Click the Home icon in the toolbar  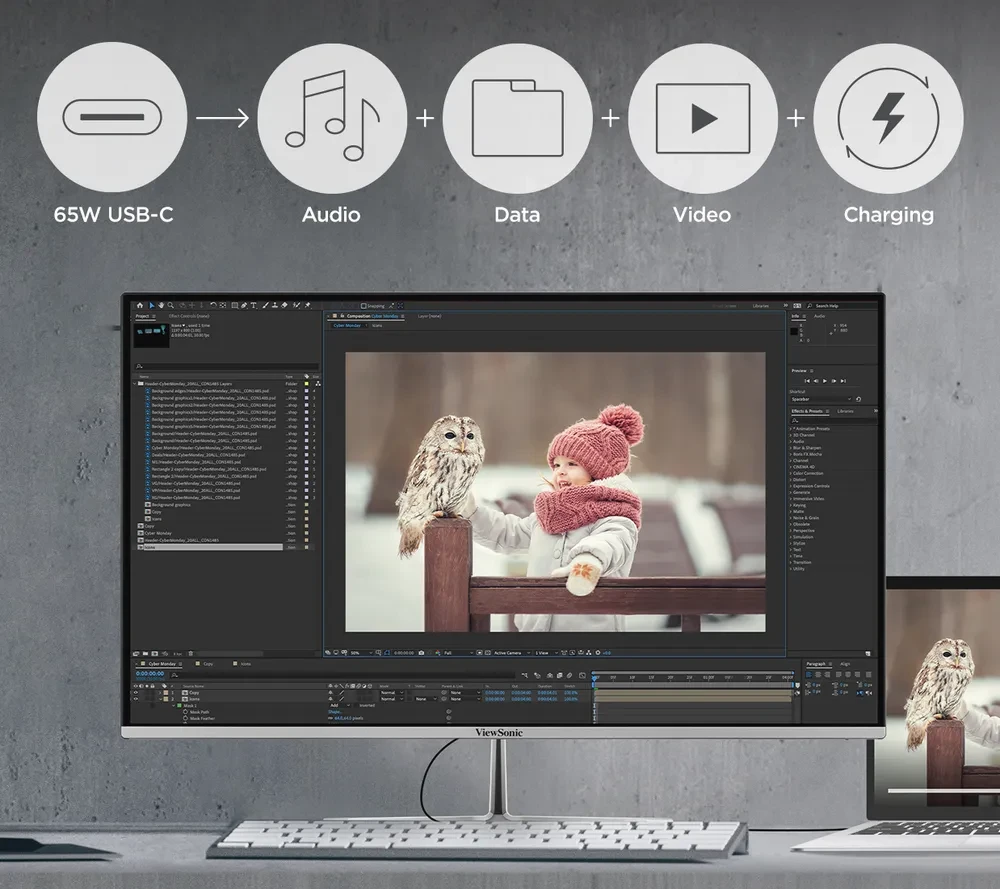coord(140,305)
